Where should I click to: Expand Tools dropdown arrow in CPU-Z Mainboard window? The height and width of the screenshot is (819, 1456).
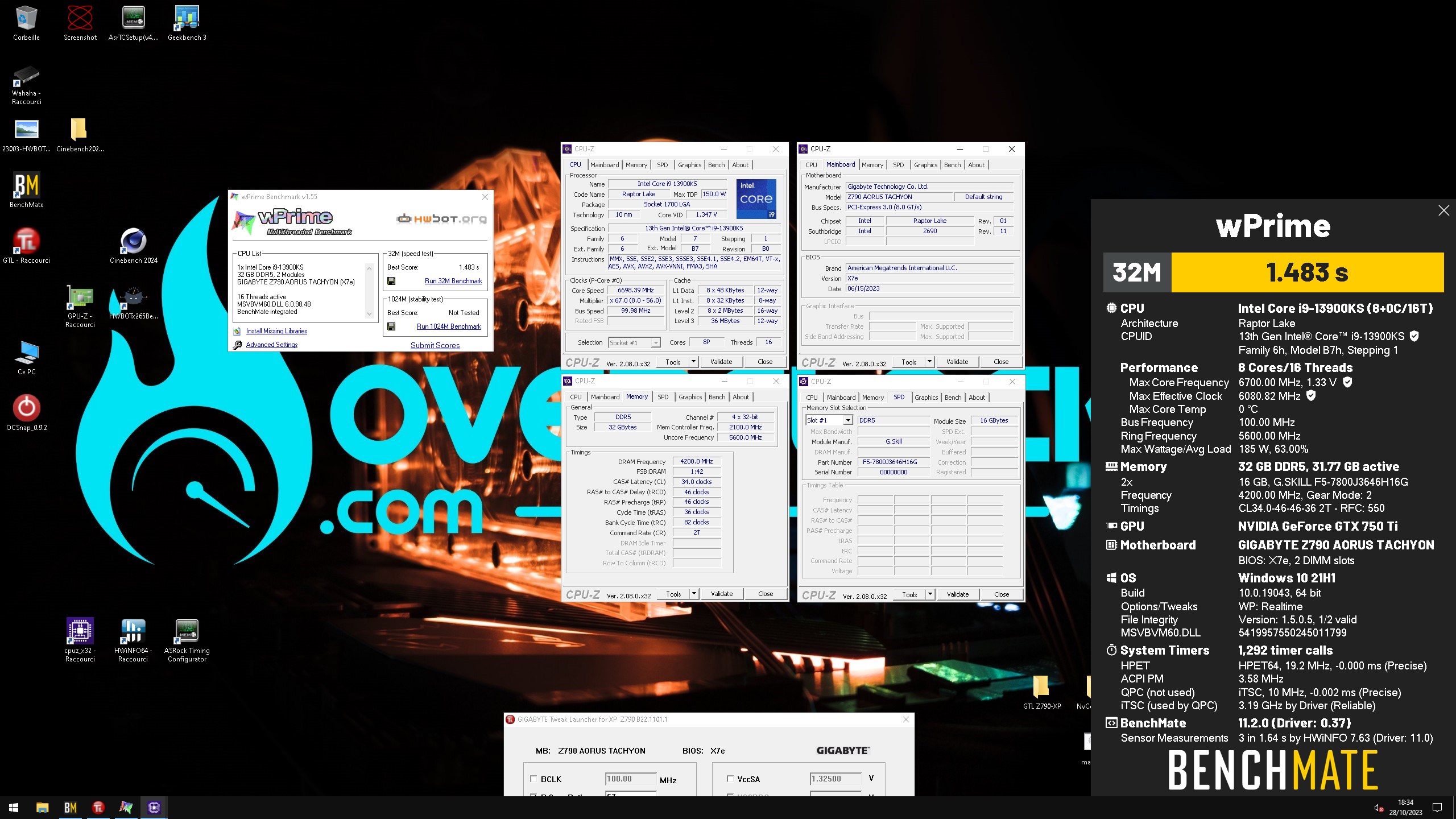[x=929, y=362]
